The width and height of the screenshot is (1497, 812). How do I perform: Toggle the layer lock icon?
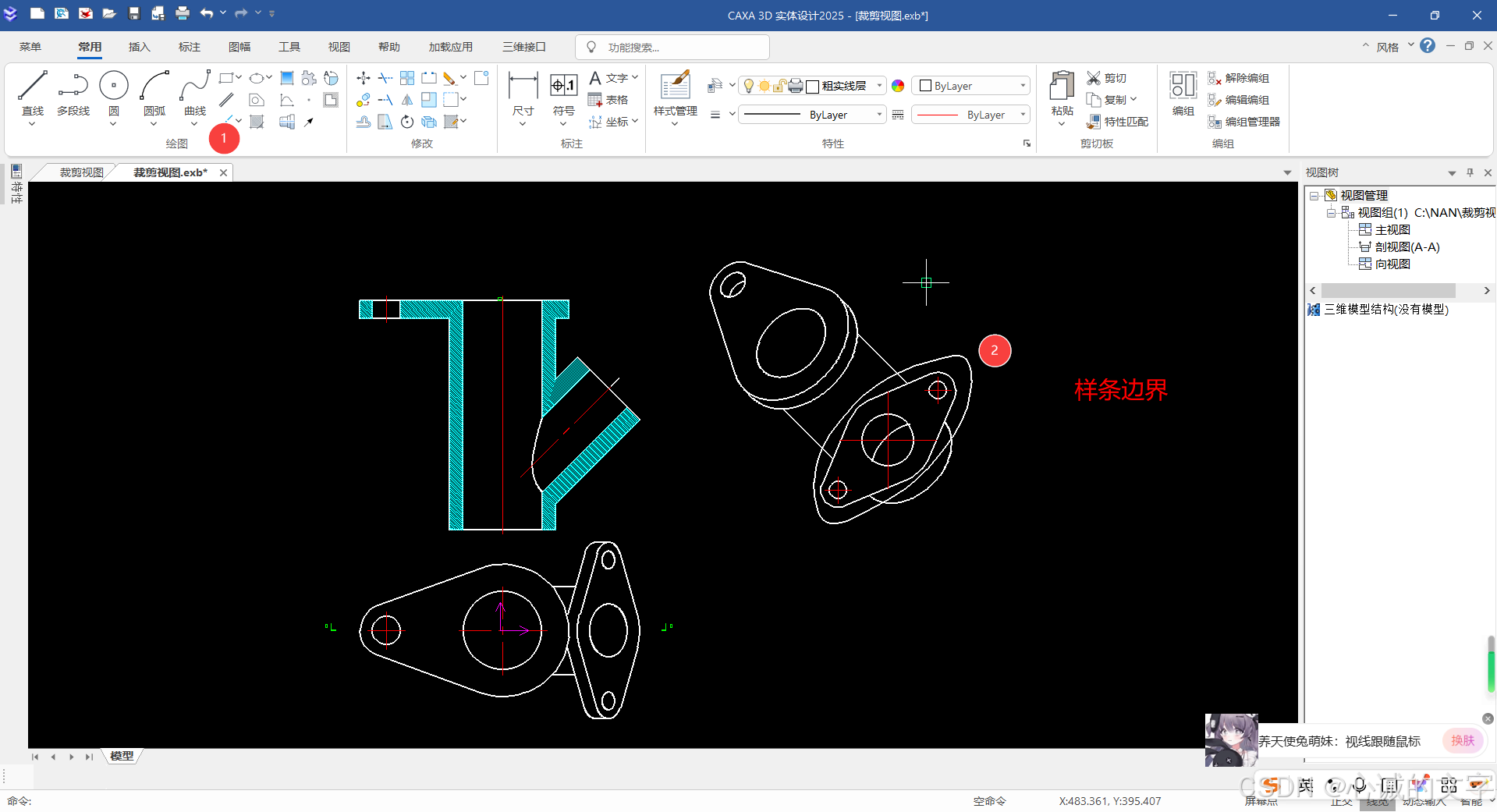pos(779,86)
